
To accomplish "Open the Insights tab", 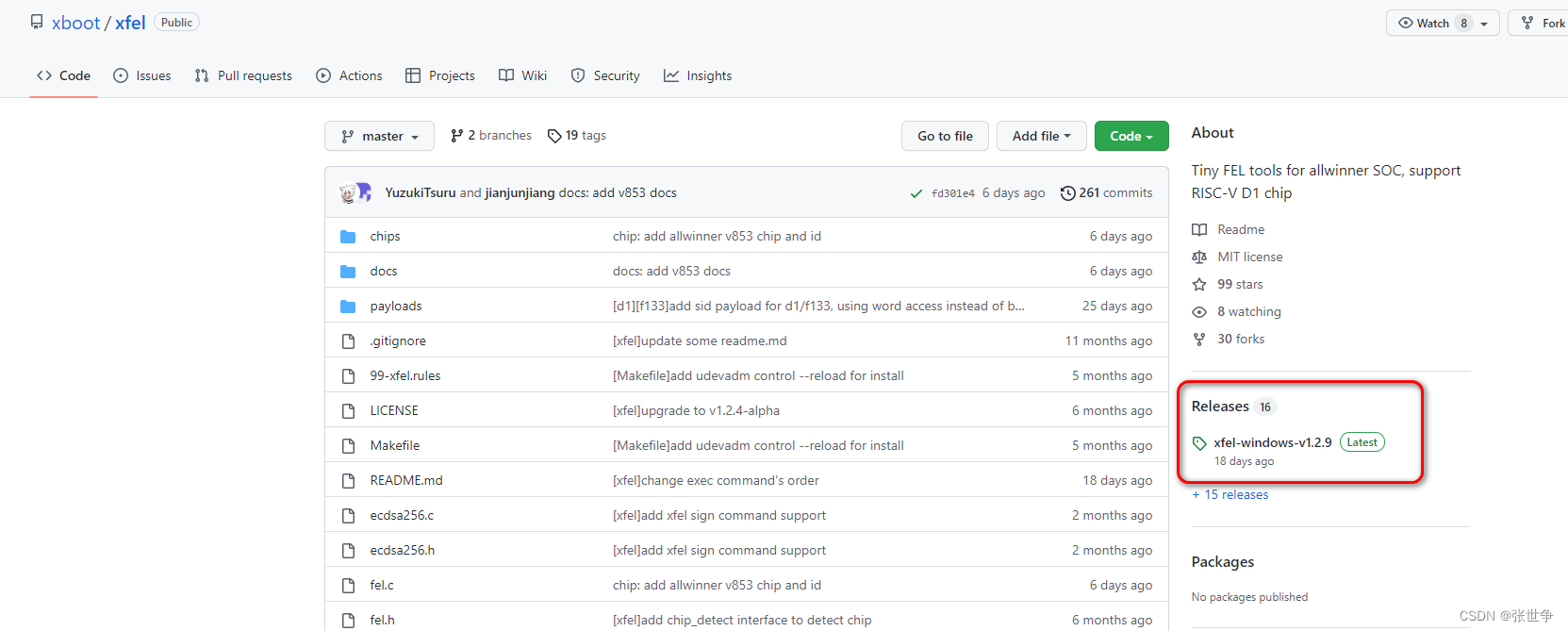I will 698,75.
